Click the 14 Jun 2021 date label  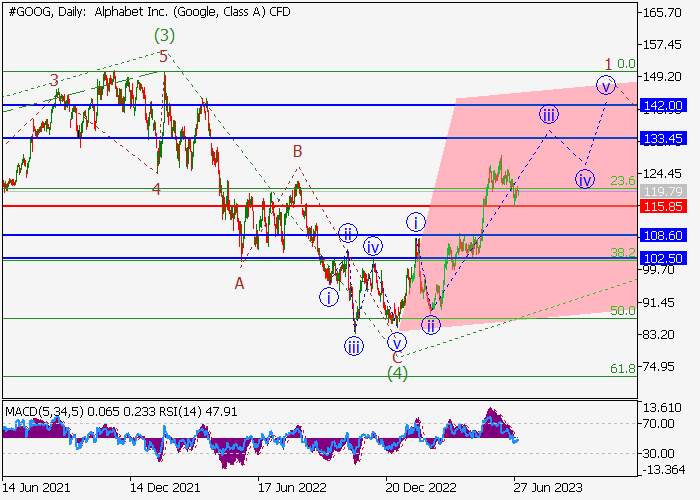coord(36,487)
